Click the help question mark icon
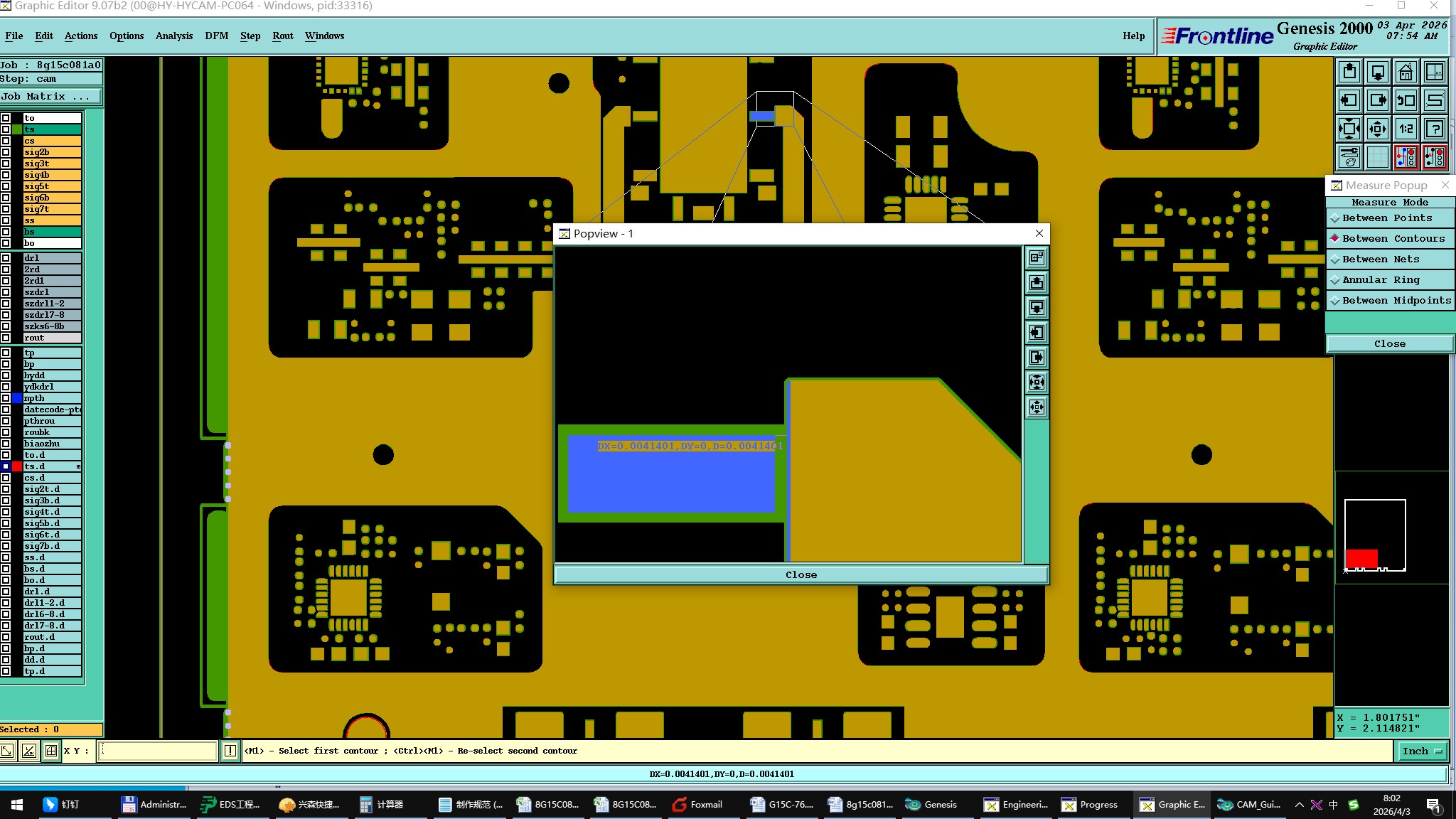 point(1435,129)
